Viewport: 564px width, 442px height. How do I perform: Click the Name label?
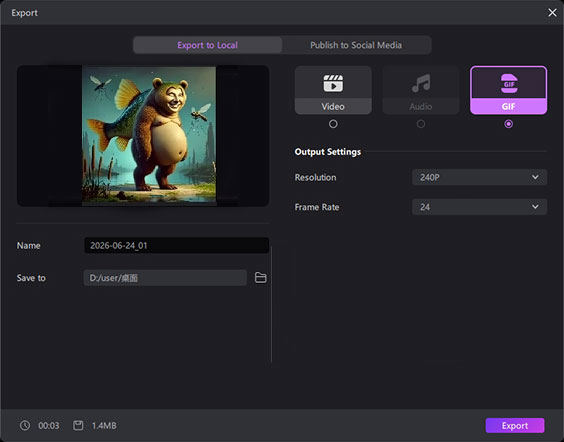pos(28,246)
